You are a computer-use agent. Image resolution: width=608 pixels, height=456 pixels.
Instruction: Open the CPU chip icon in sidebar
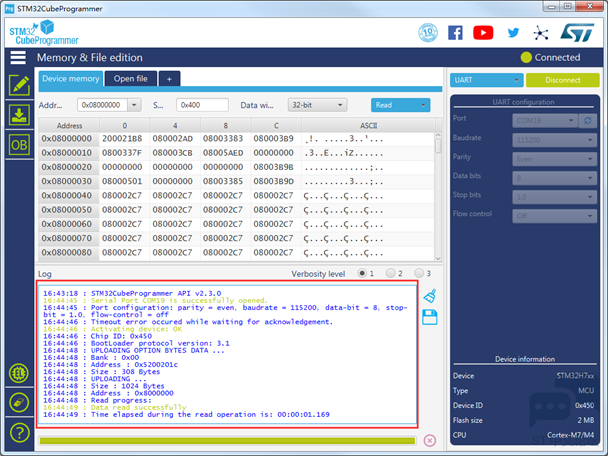tap(19, 373)
